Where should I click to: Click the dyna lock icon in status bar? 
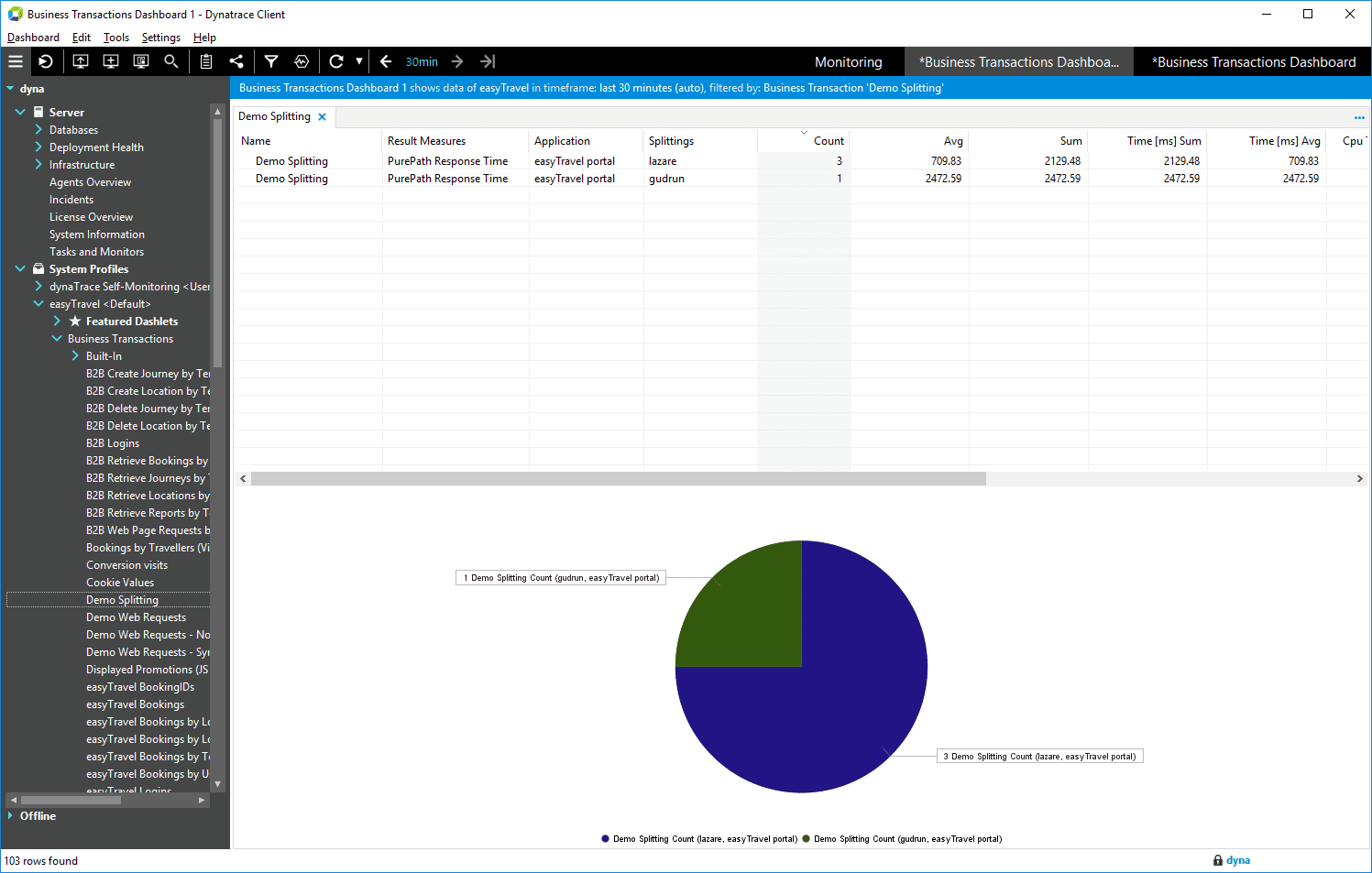coord(1217,860)
